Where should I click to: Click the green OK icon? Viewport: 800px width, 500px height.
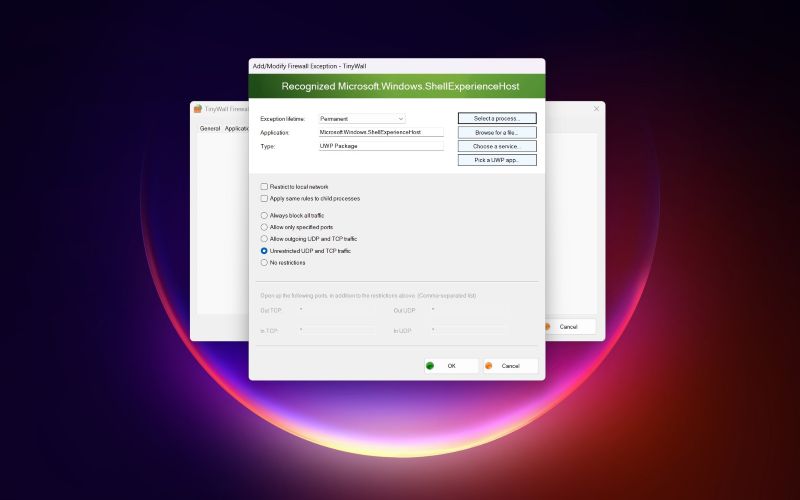pos(430,366)
